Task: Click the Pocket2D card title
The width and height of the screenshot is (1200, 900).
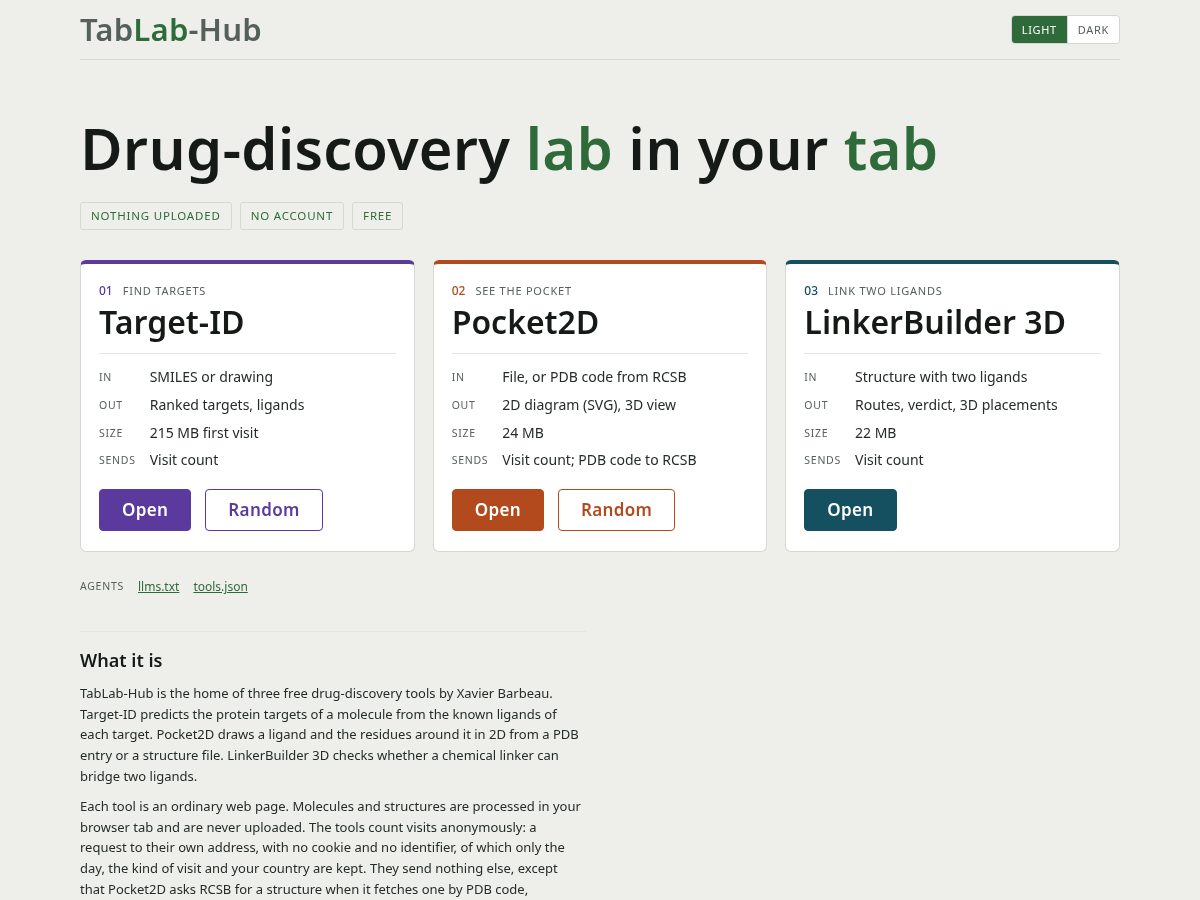Action: pyautogui.click(x=525, y=323)
